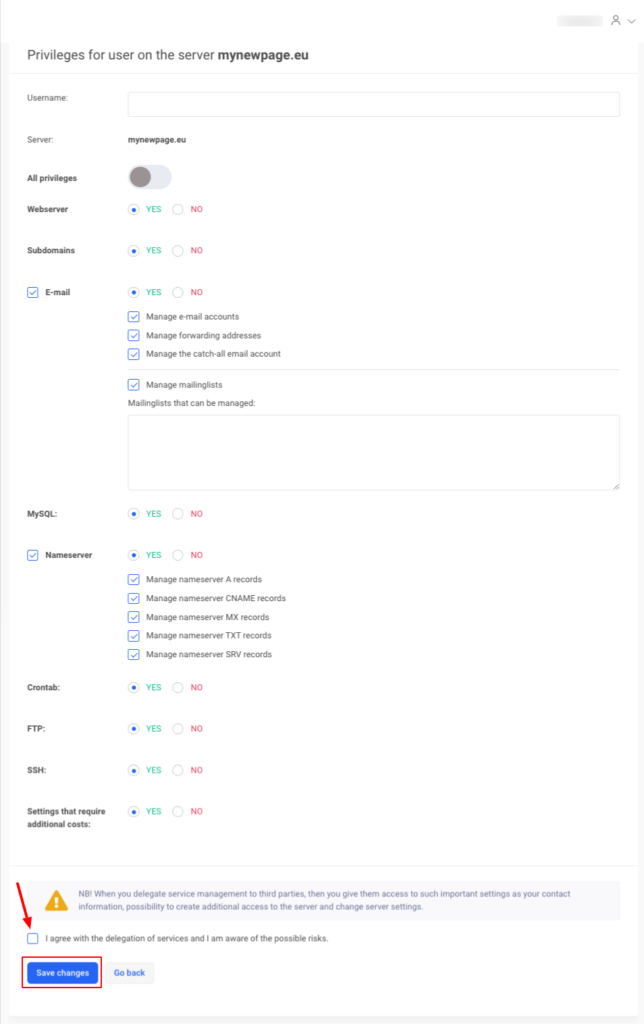Select NO for MySQL privilege
This screenshot has height=1024, width=644.
[x=178, y=514]
